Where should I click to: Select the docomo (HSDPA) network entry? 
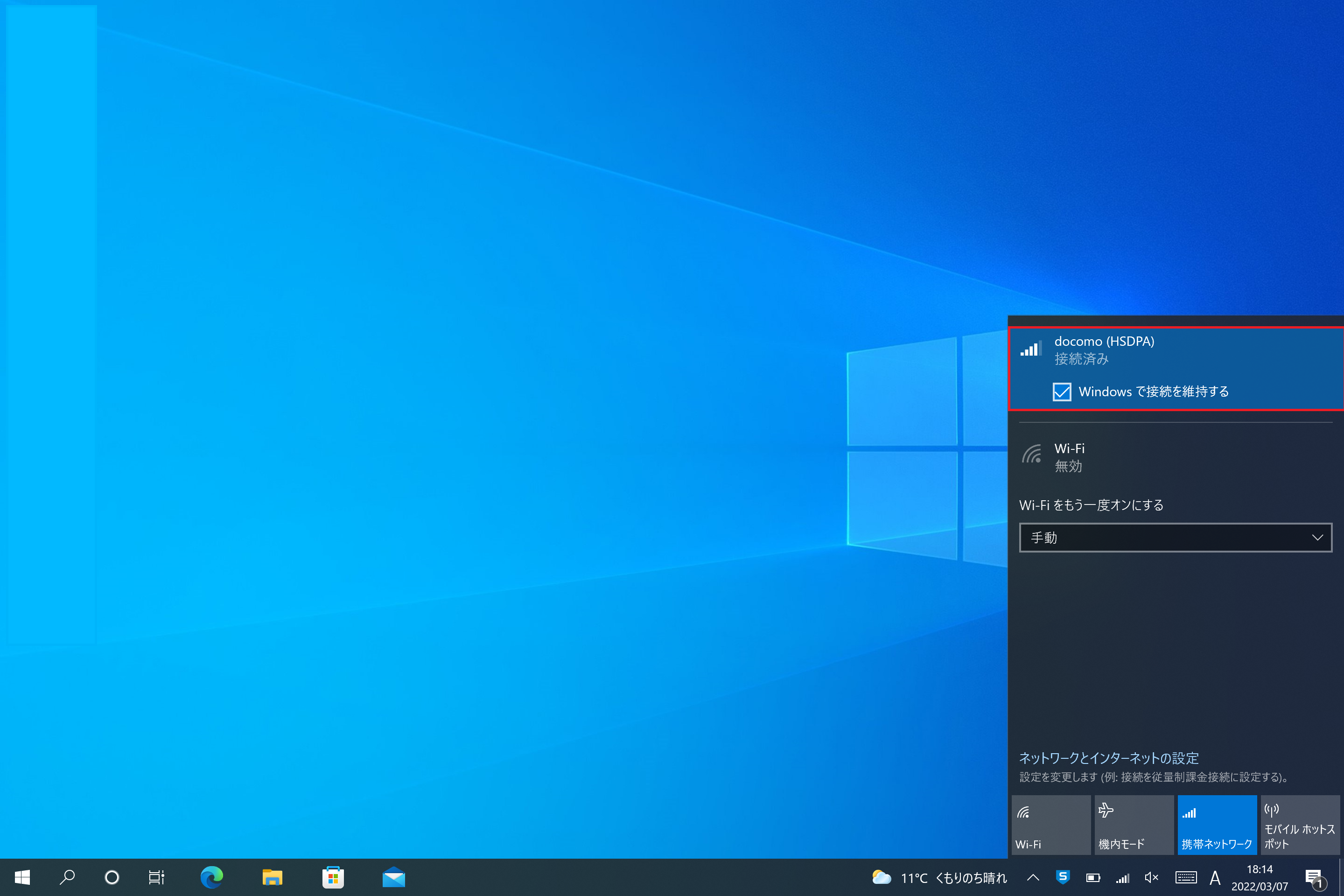click(x=1176, y=369)
